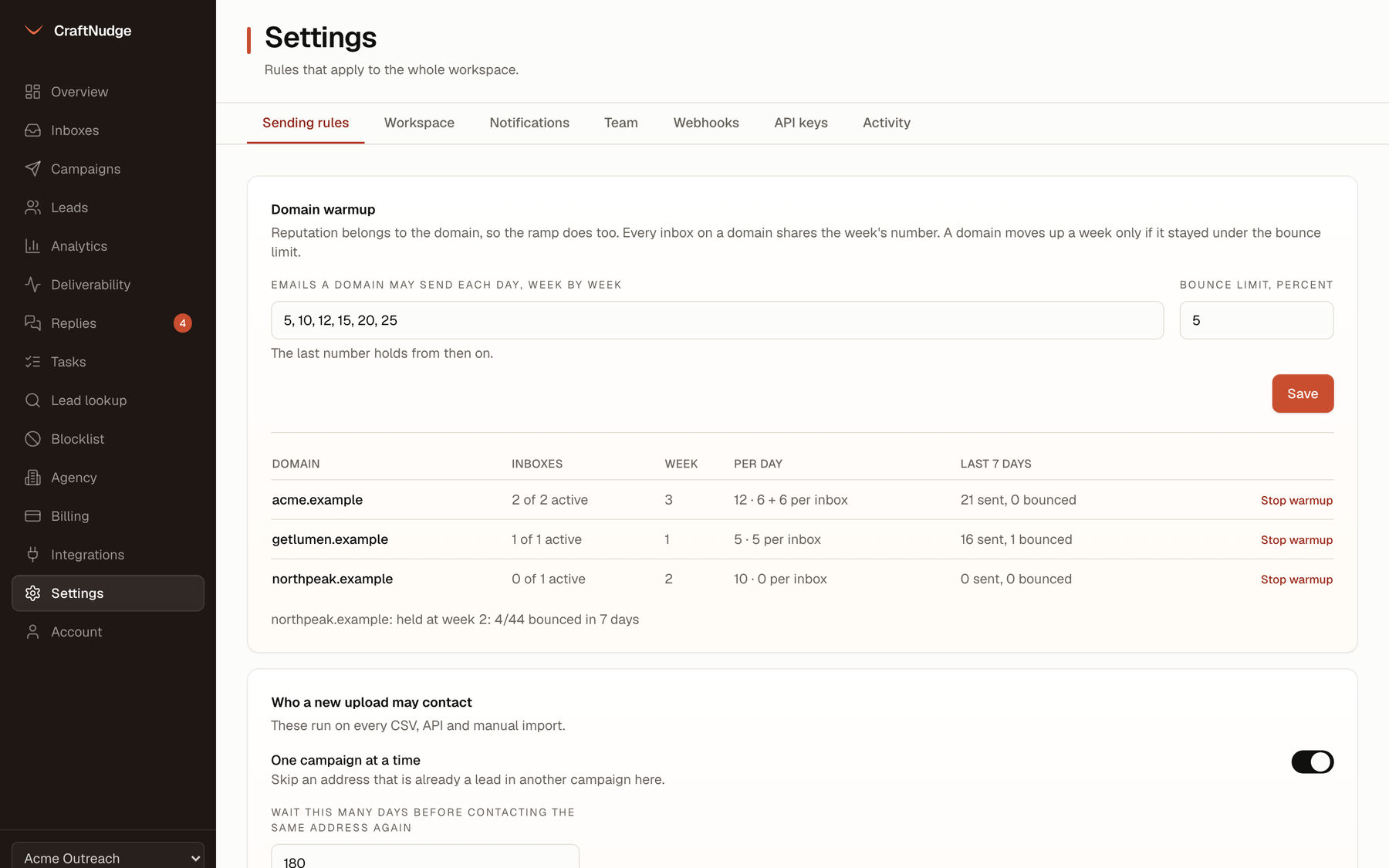Image resolution: width=1389 pixels, height=868 pixels.
Task: Click the northpeak held at week 2 notice
Action: tap(455, 620)
